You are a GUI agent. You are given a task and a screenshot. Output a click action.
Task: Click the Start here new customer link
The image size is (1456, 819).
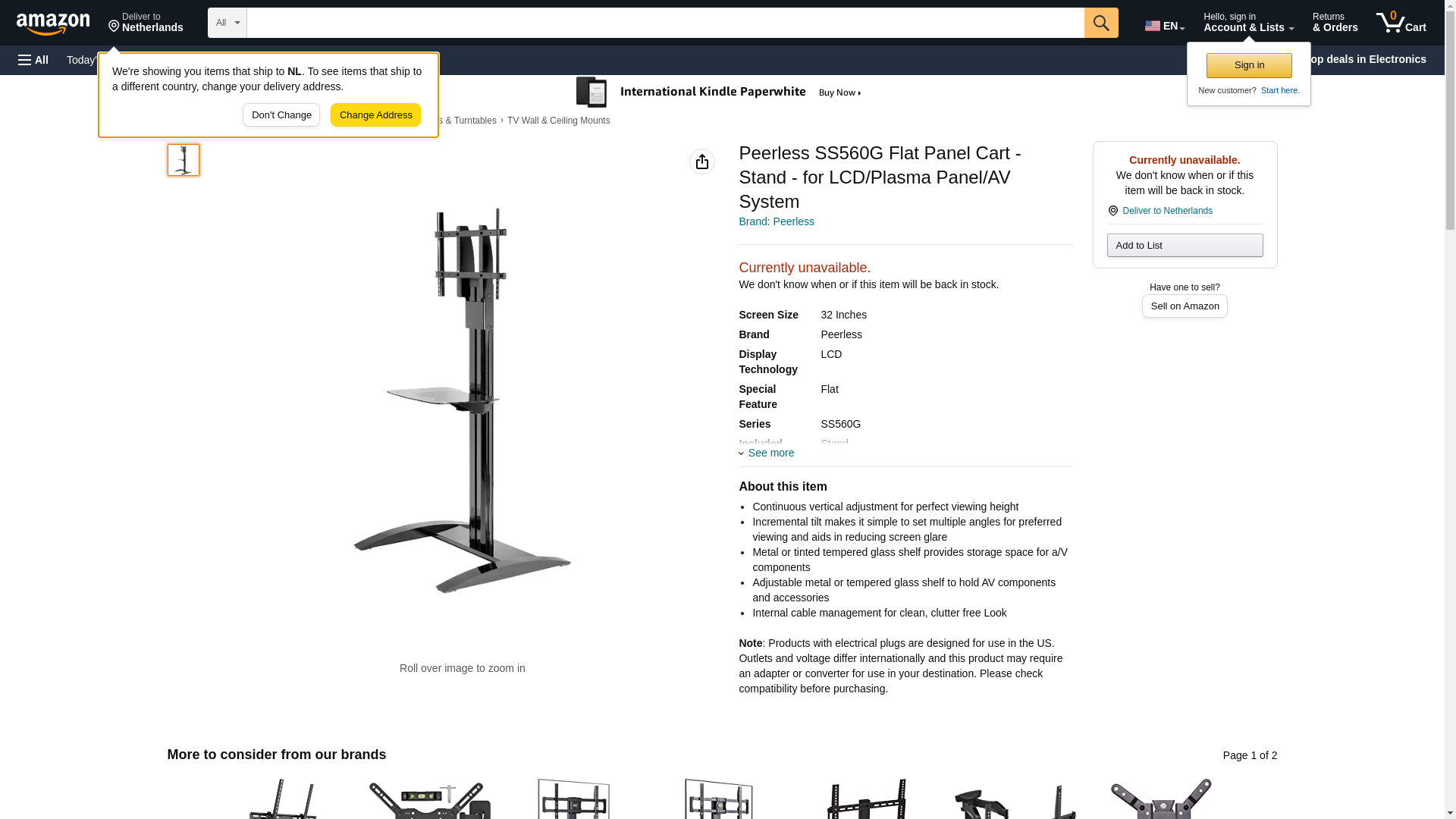point(1280,90)
